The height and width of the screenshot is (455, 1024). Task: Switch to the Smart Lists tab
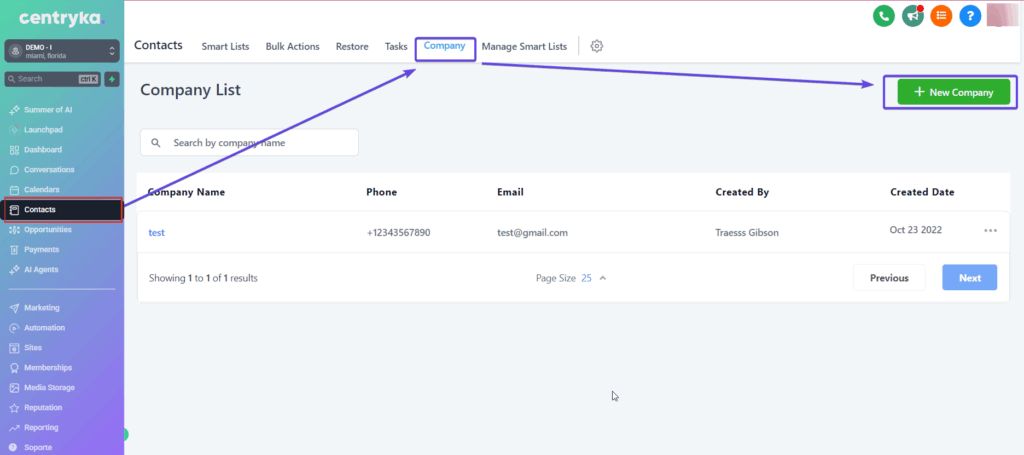224,46
